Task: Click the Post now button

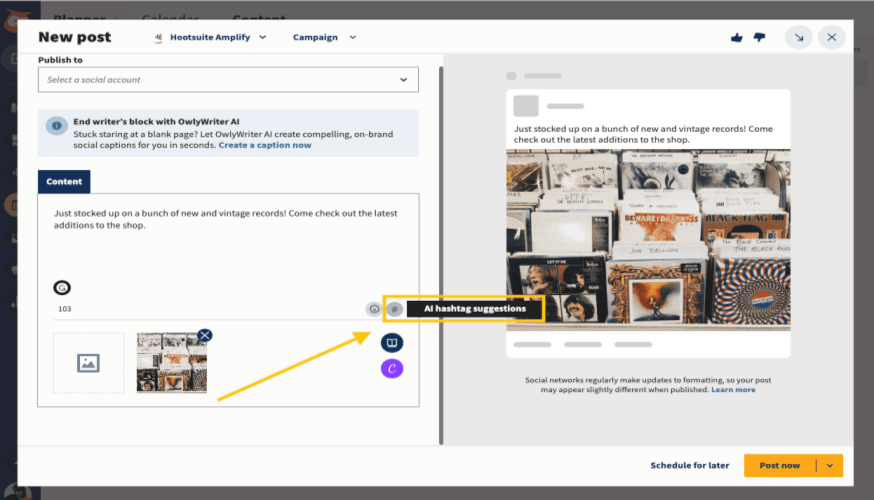Action: click(x=779, y=465)
